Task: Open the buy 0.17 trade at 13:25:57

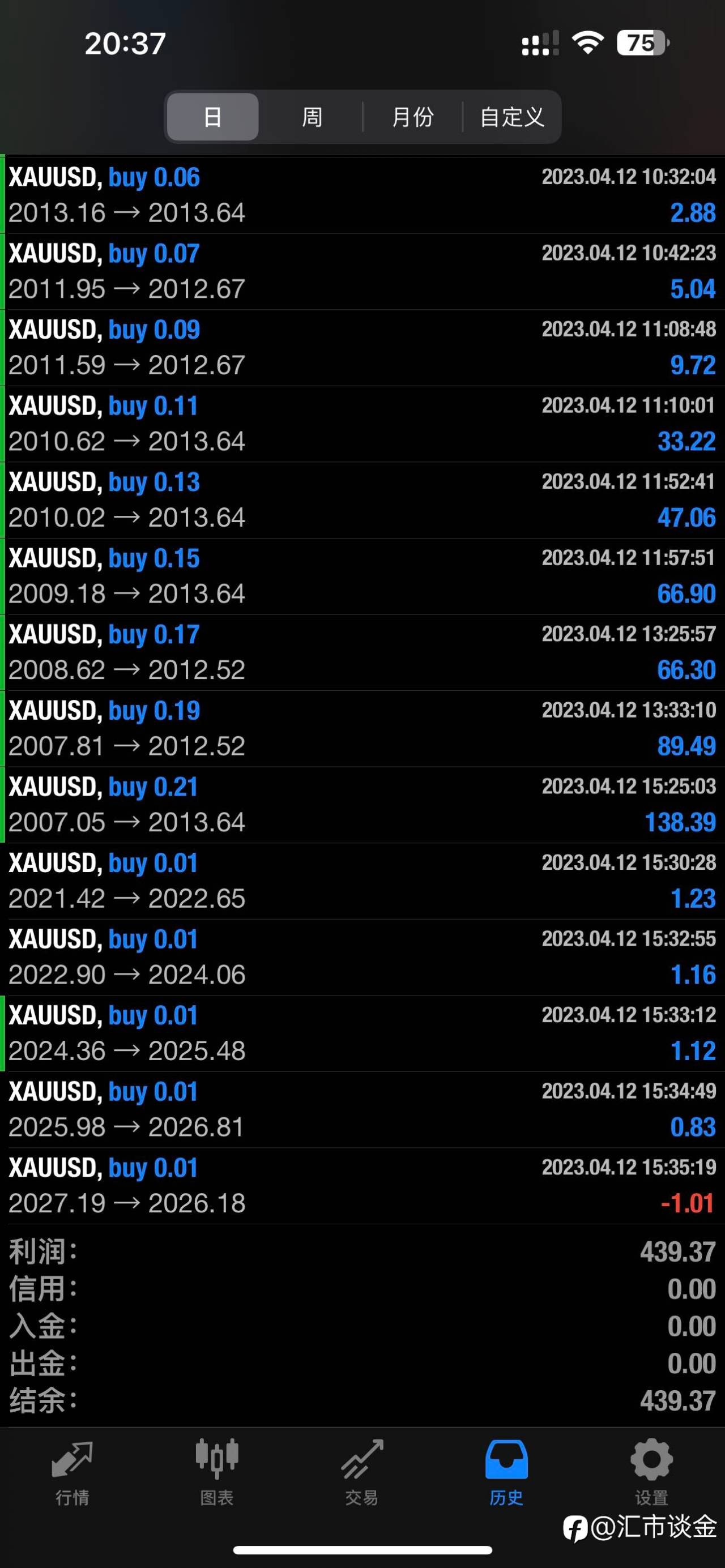Action: pyautogui.click(x=362, y=652)
